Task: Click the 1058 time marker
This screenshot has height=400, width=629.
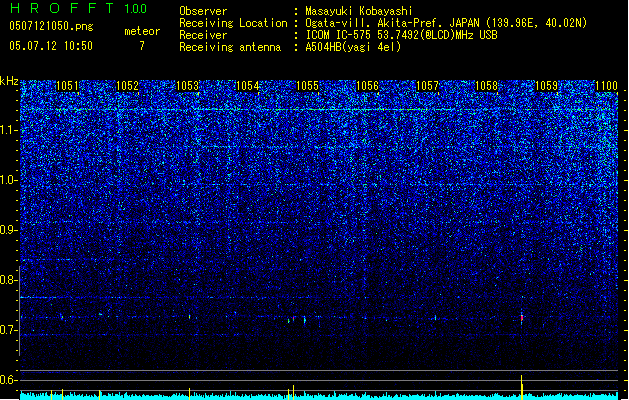Action: (x=486, y=86)
